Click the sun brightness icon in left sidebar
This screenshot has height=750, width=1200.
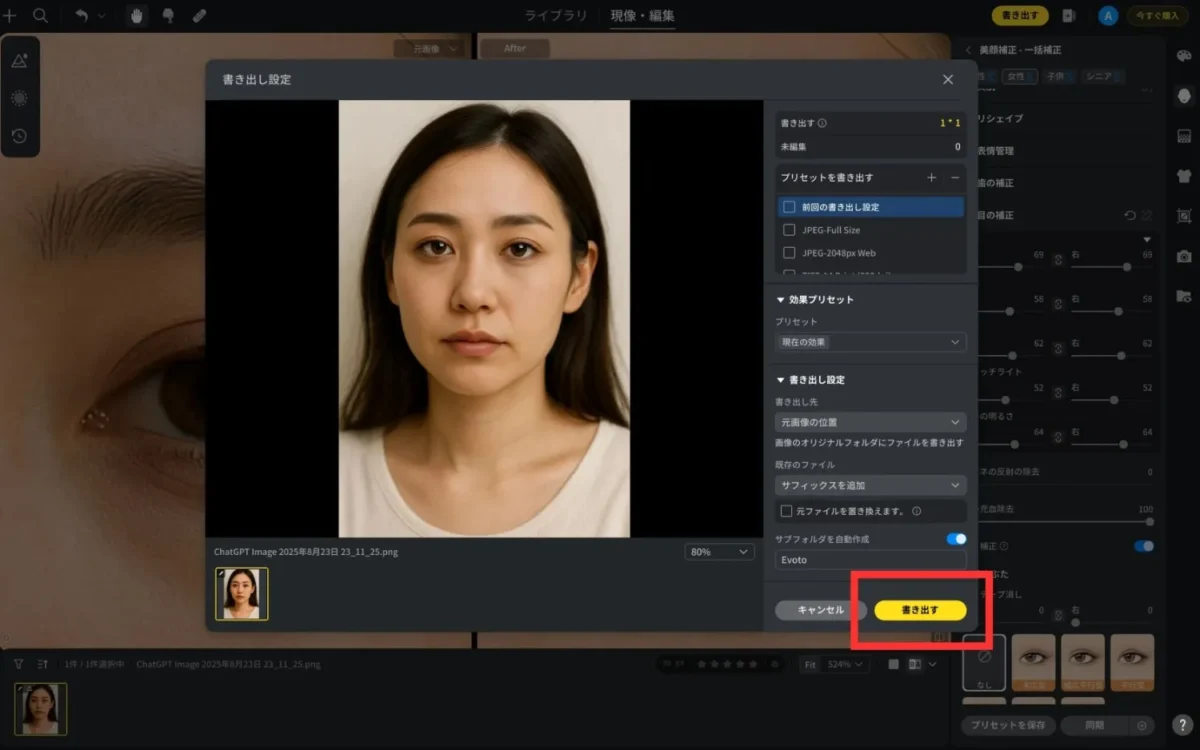point(19,98)
